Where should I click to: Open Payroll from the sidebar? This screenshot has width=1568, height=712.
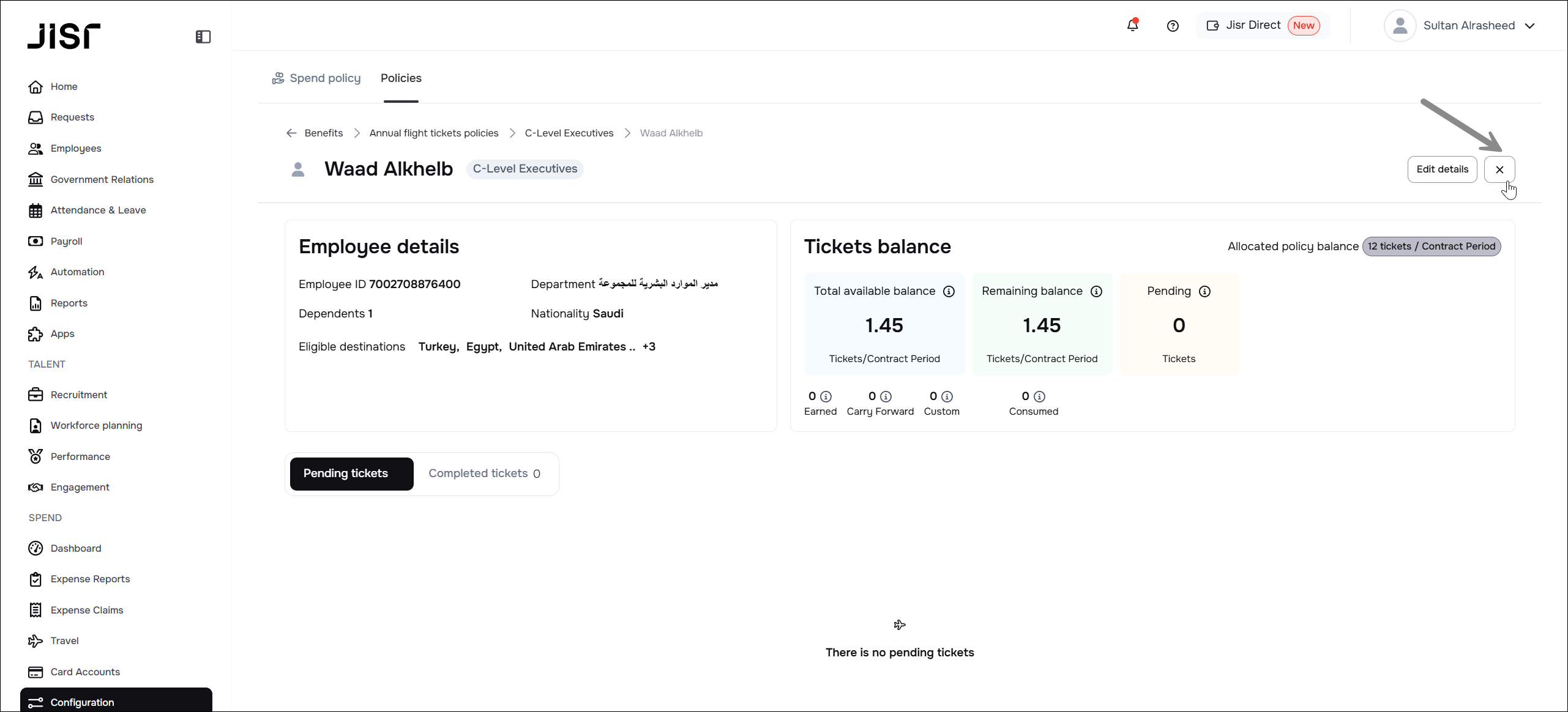tap(66, 241)
